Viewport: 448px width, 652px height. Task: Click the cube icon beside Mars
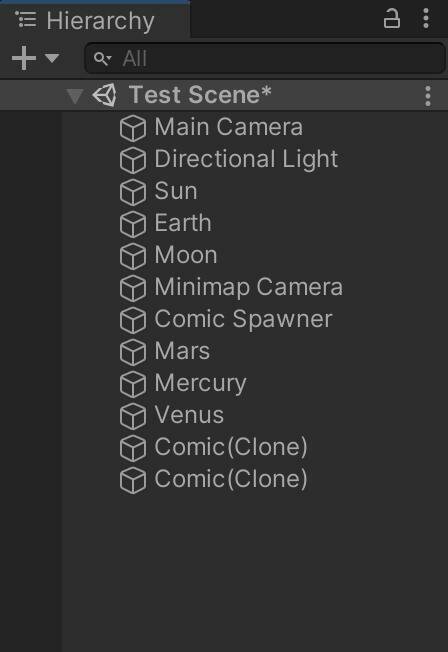[133, 352]
